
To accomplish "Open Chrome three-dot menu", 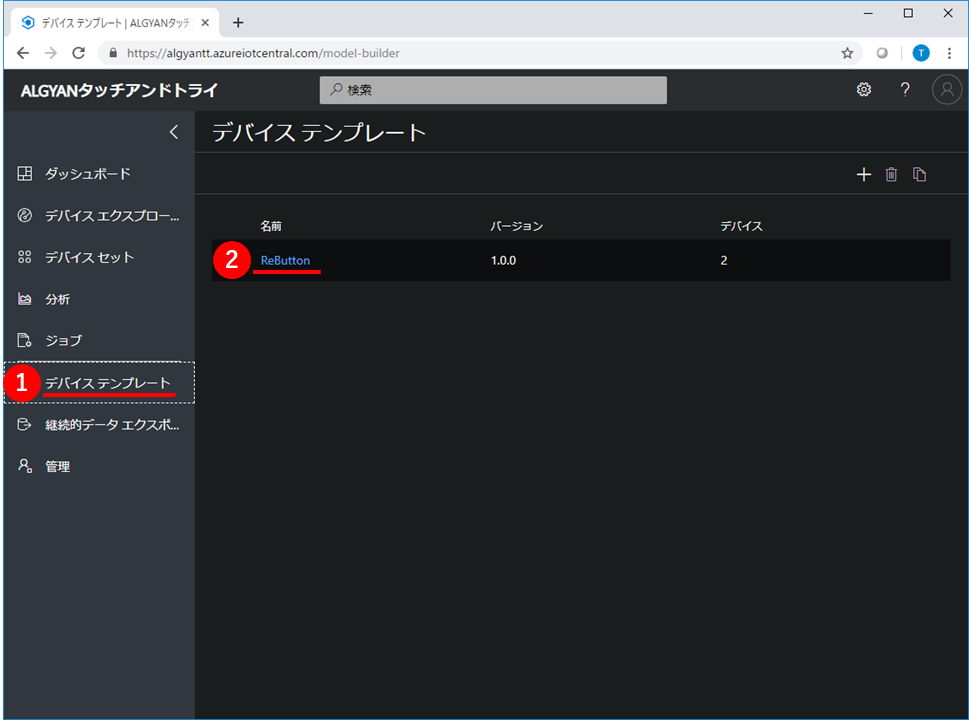I will (x=949, y=53).
